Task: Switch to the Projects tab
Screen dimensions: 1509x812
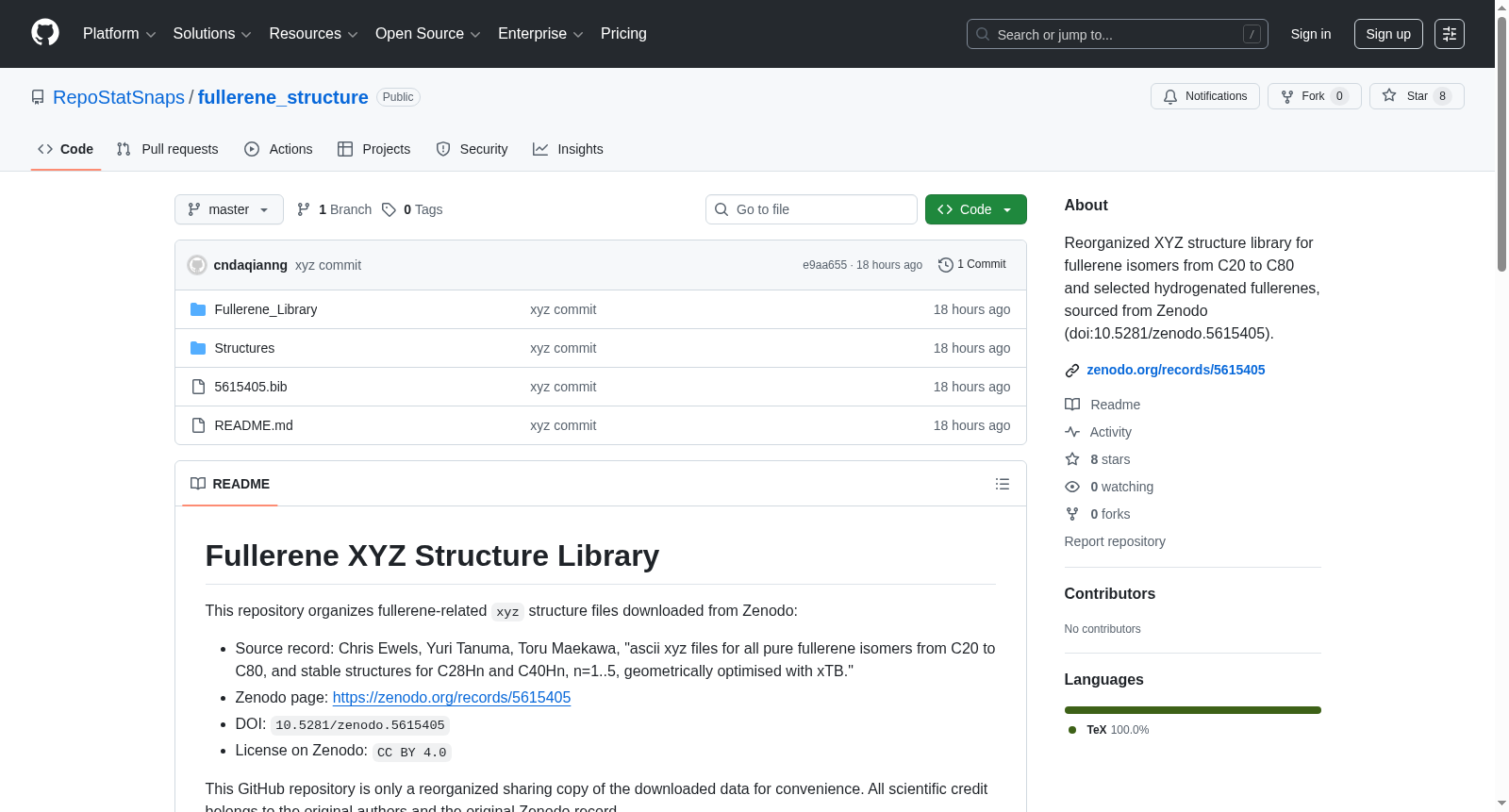Action: pyautogui.click(x=374, y=149)
